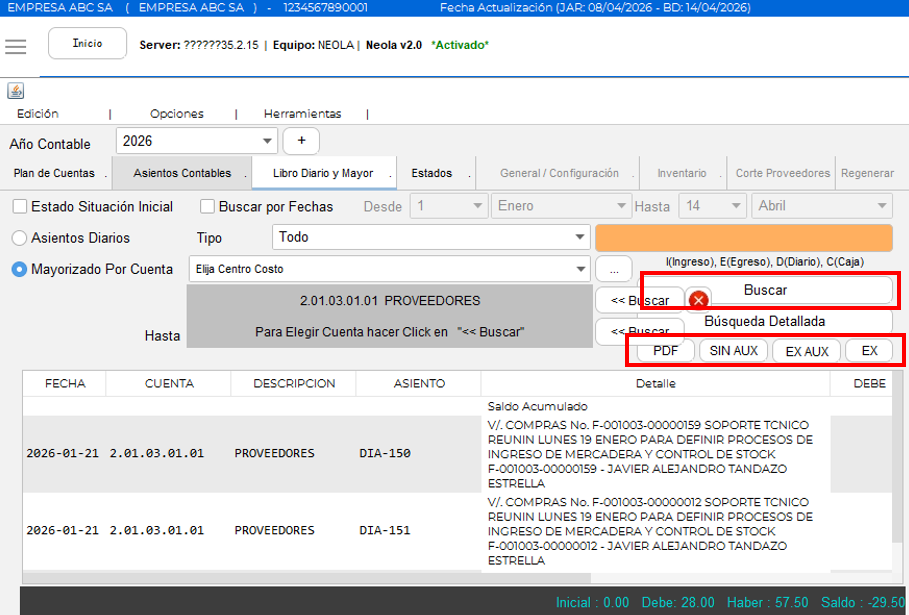Click the ellipsis button next to Centro Costo

(614, 270)
